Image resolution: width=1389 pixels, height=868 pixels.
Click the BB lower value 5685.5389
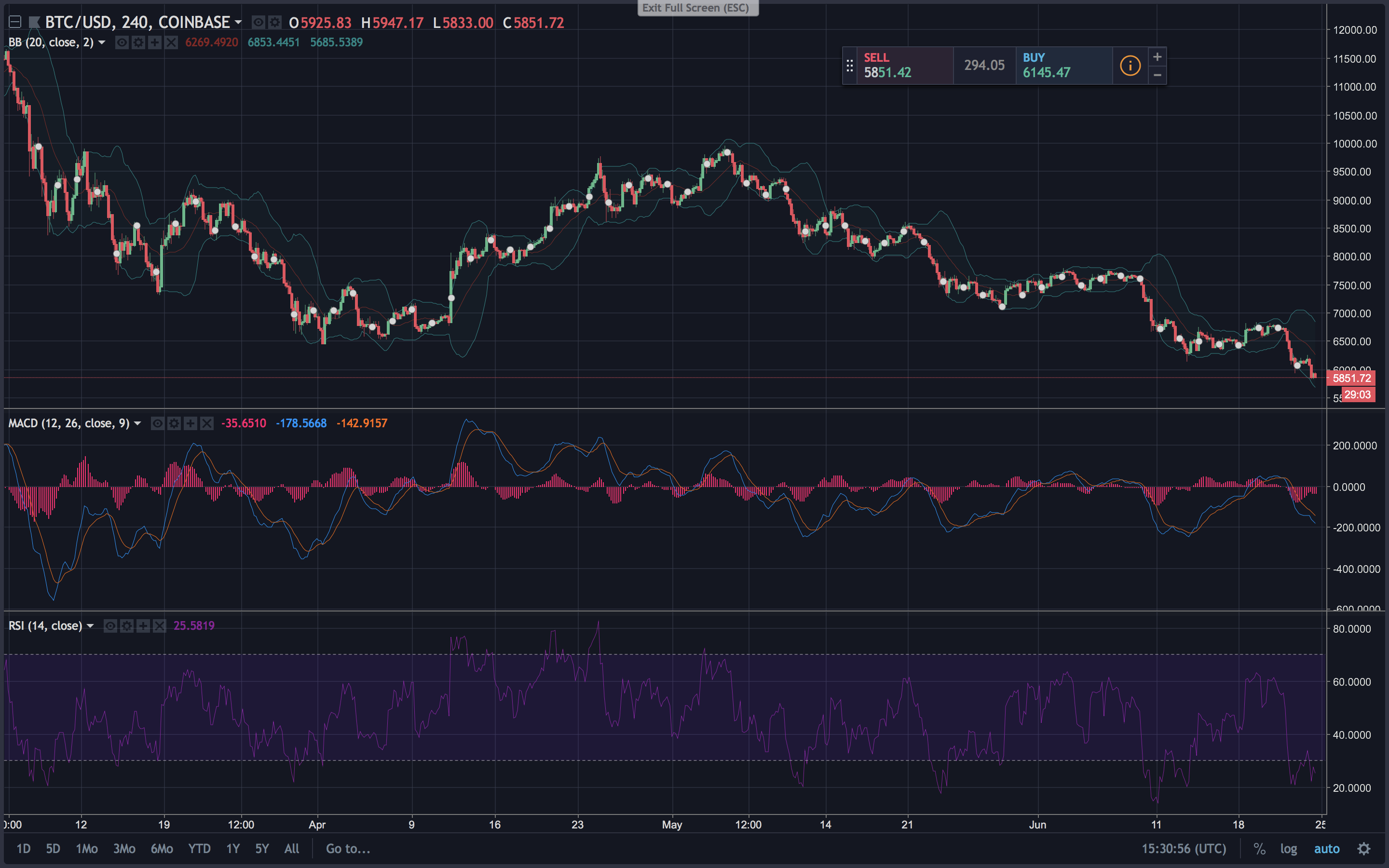coord(336,42)
